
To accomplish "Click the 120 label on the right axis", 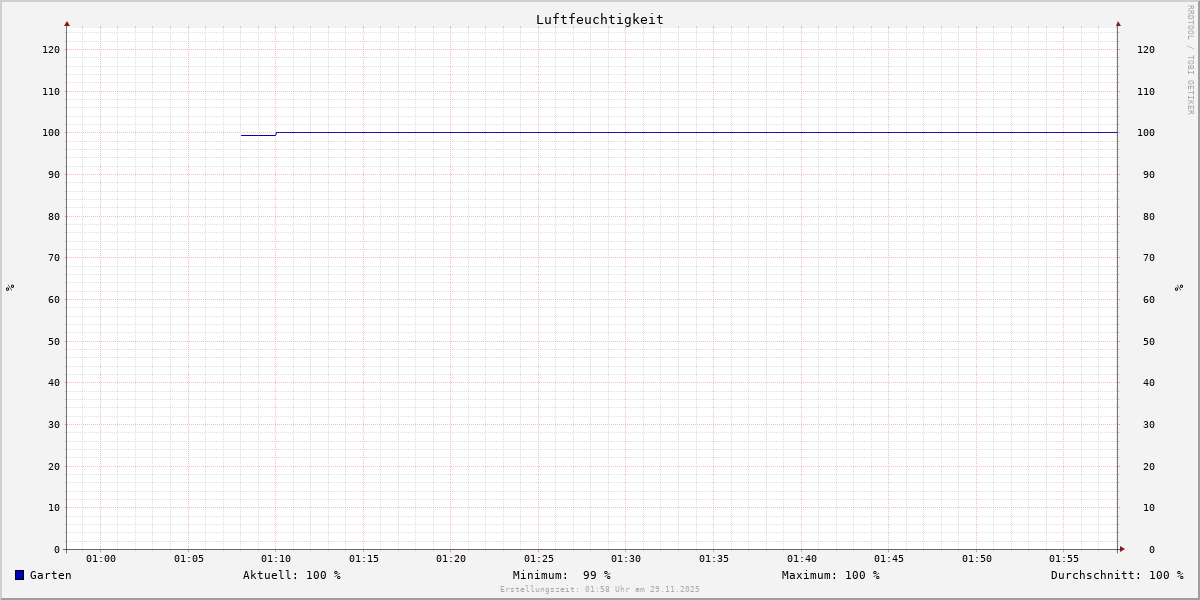I will click(1146, 50).
